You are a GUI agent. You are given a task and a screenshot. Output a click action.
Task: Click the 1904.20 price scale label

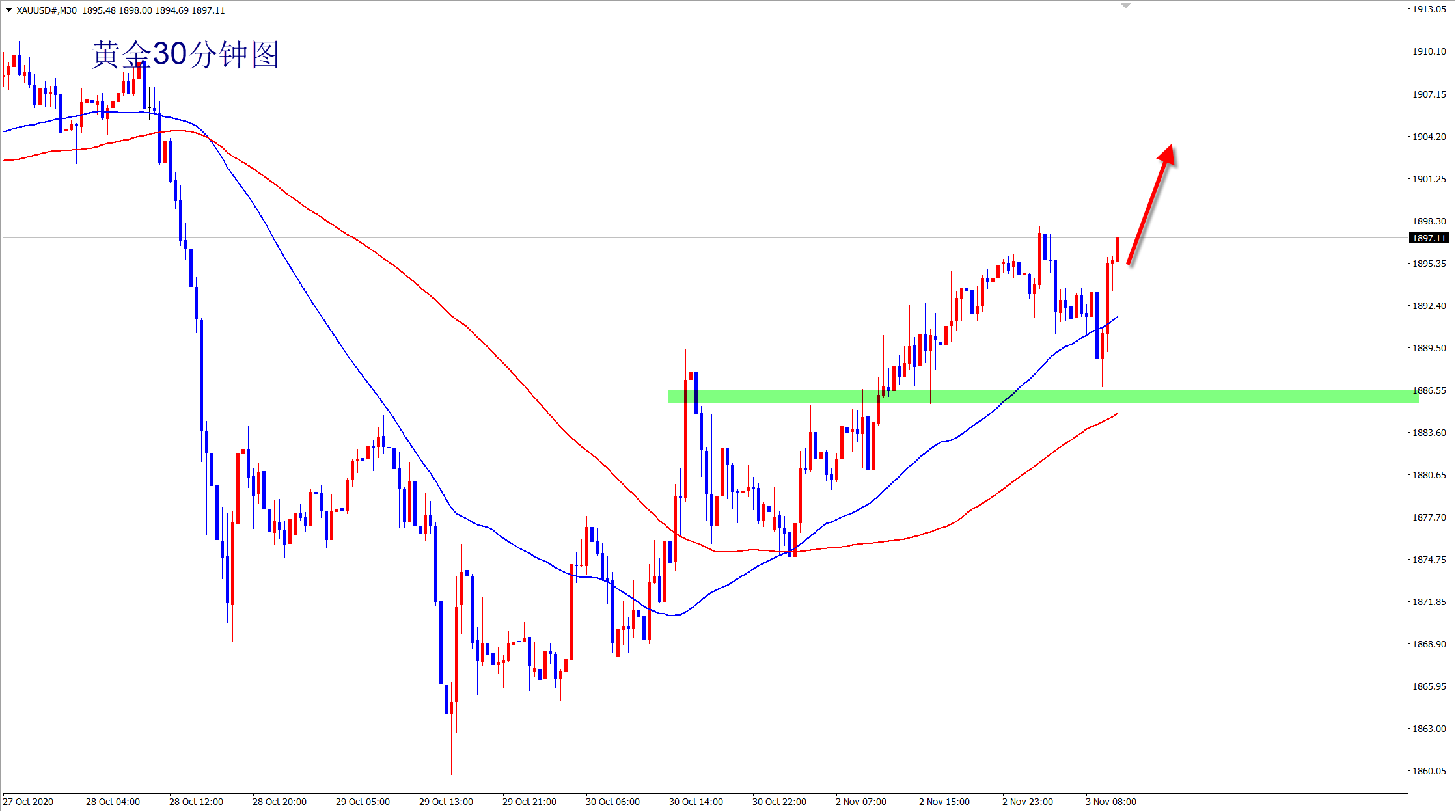tap(1429, 137)
